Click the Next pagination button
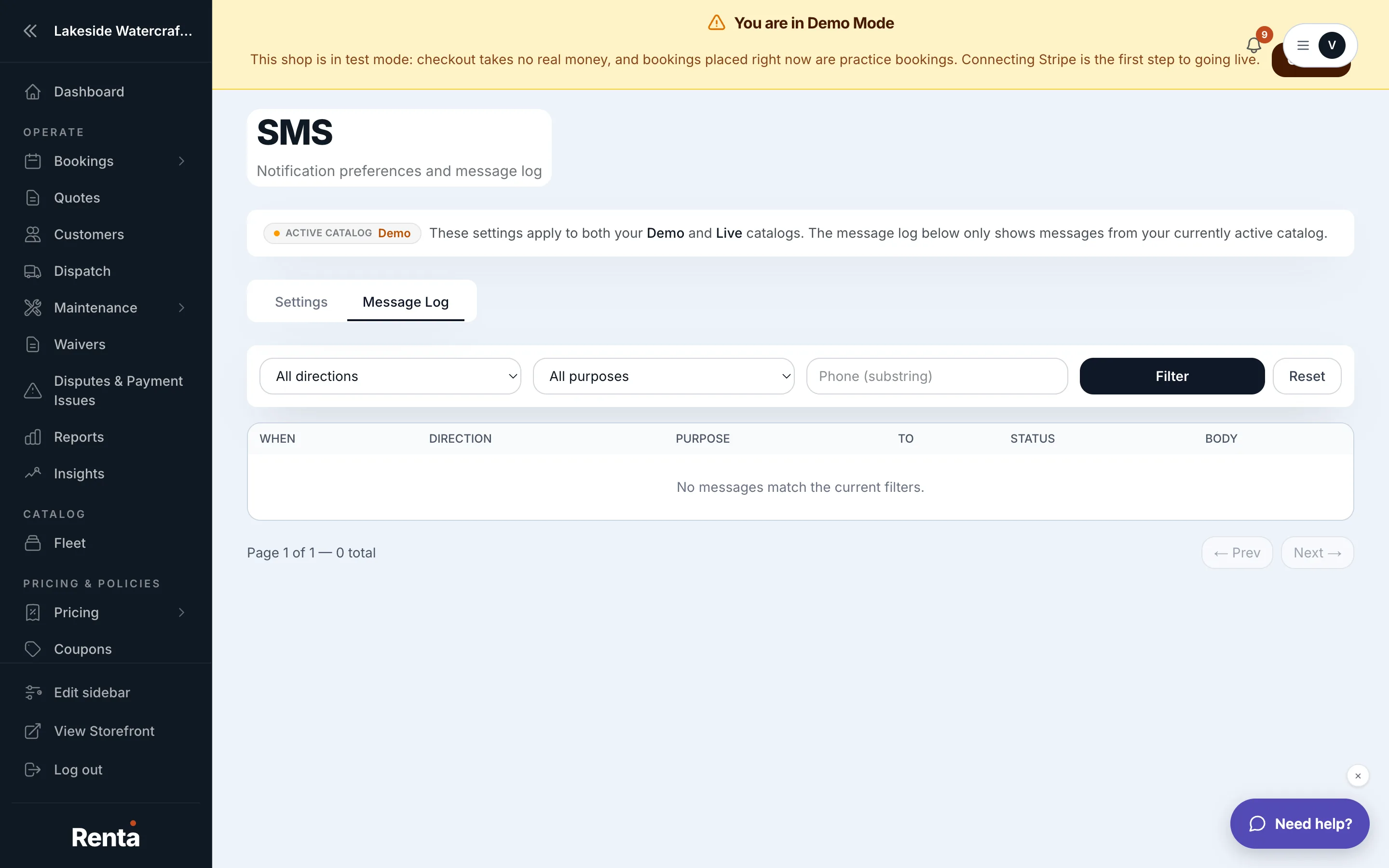 click(1317, 553)
